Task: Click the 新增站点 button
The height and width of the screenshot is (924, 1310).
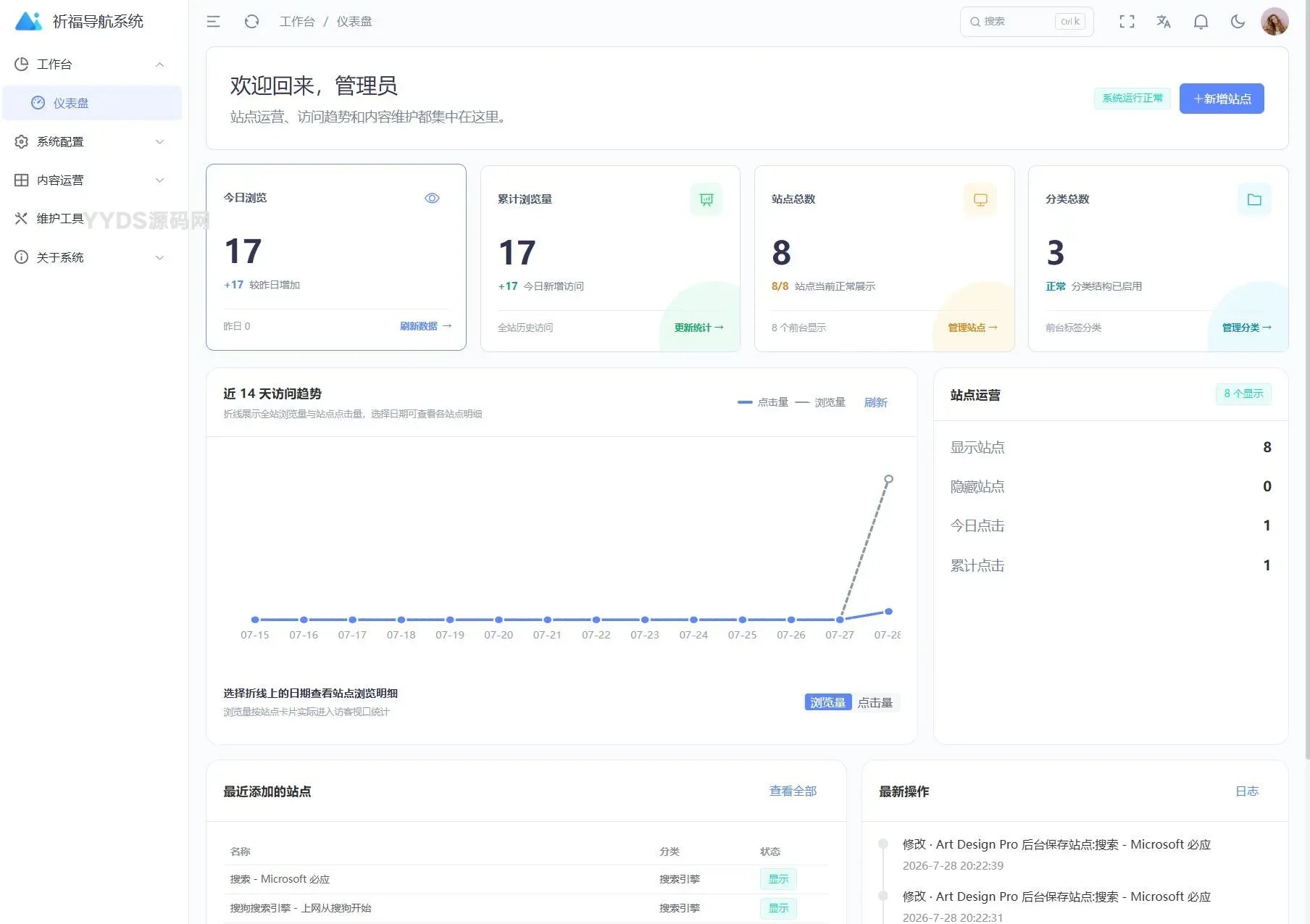Action: [x=1222, y=99]
